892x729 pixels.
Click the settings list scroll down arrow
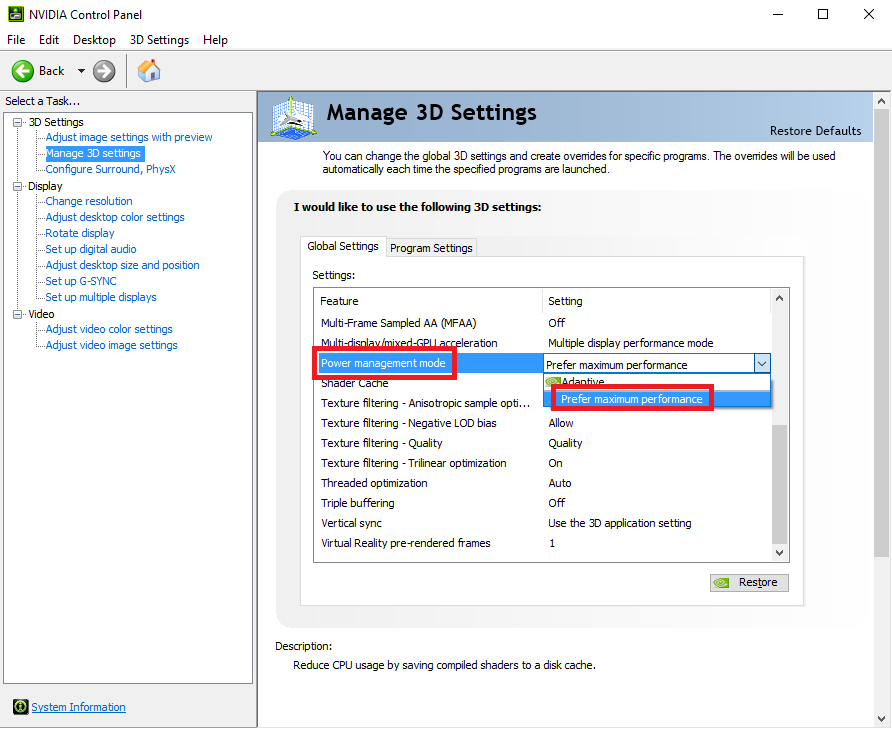(x=779, y=553)
